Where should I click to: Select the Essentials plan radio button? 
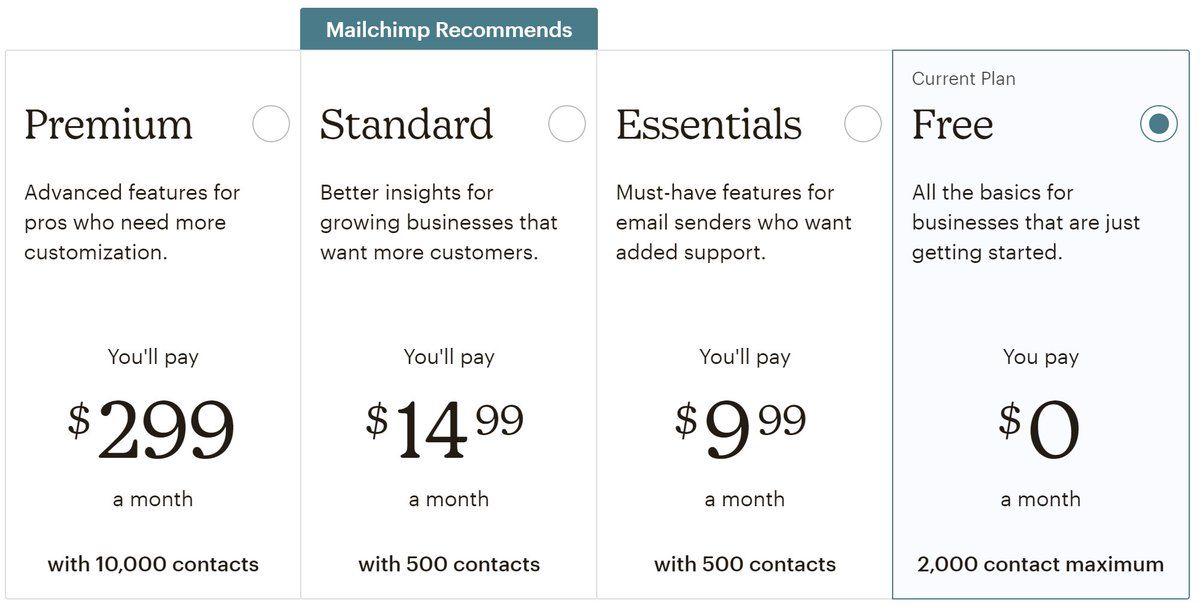[863, 124]
